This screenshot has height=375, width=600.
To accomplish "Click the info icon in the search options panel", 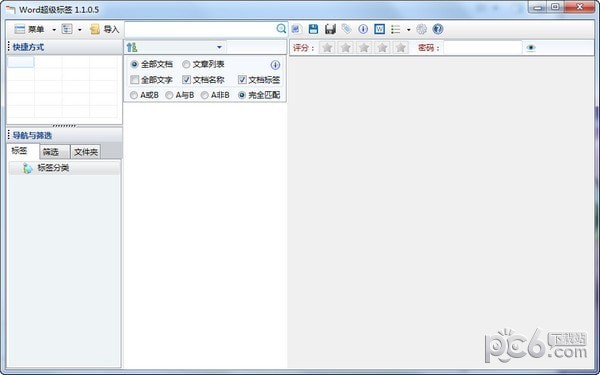I will 275,65.
